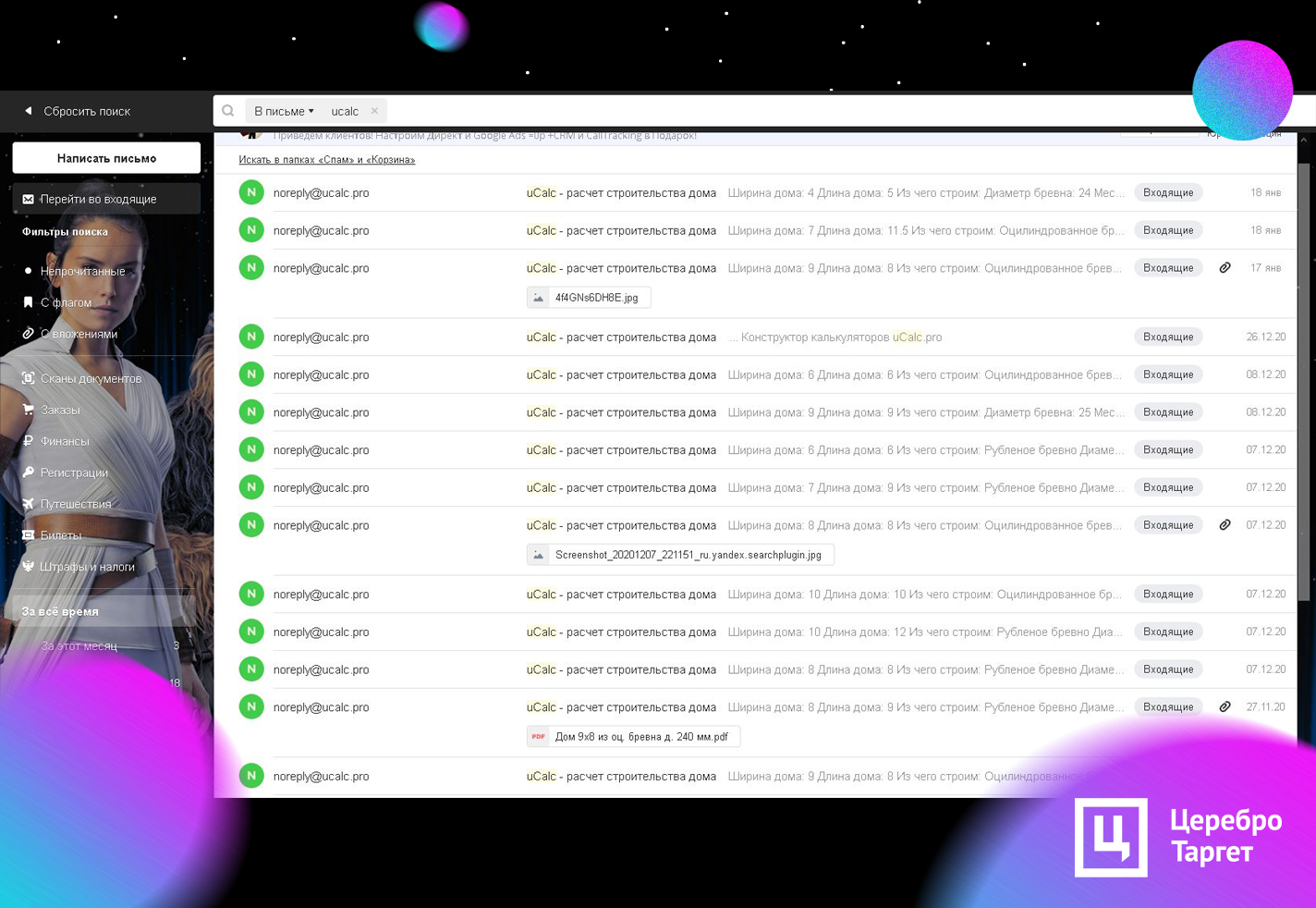
Task: Select the 'За всё время' period
Action: (106, 611)
